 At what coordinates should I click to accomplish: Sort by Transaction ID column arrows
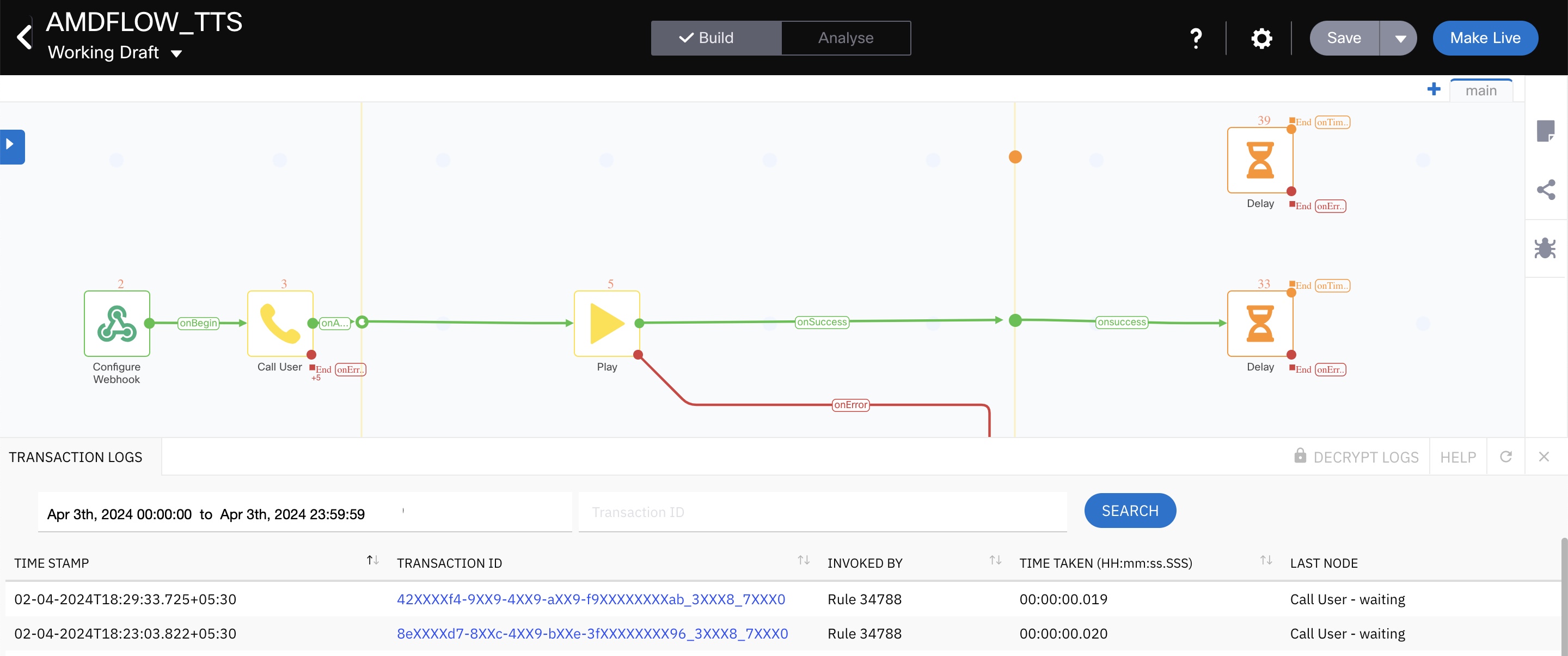tap(804, 560)
